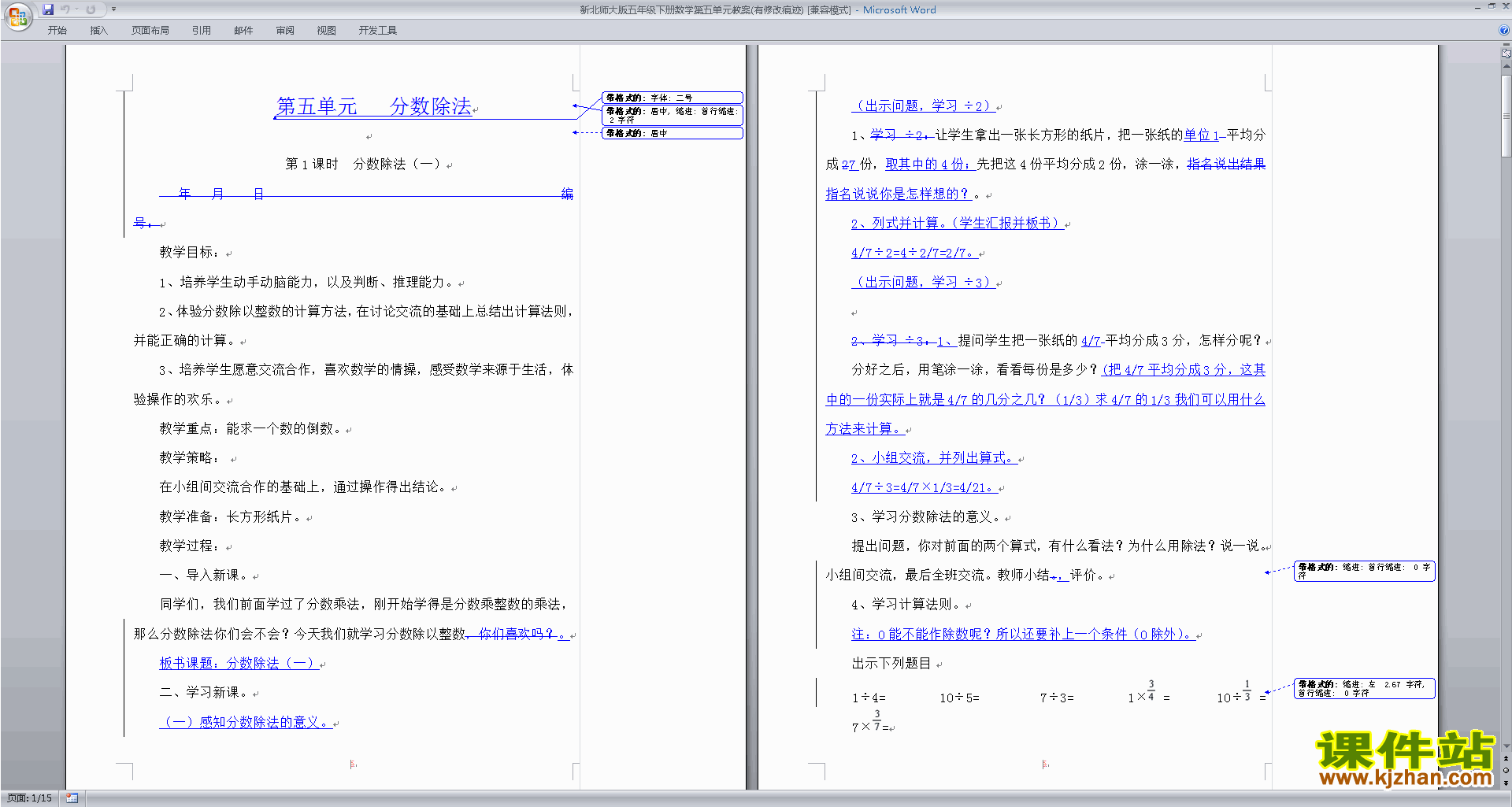Click the exercise 7÷3=
The image size is (1512, 807).
point(1057,698)
